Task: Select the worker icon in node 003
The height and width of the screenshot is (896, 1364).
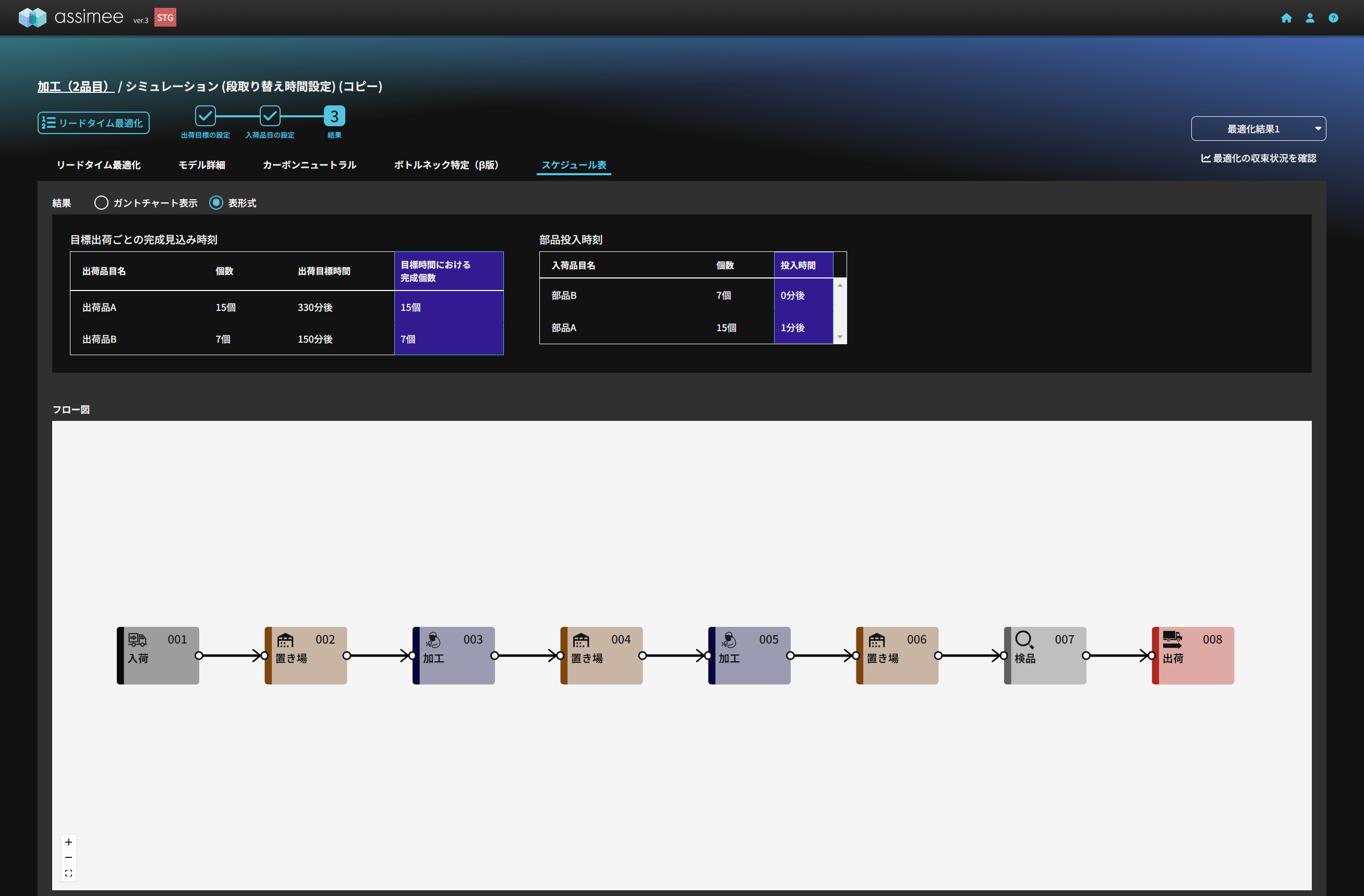Action: pyautogui.click(x=433, y=639)
